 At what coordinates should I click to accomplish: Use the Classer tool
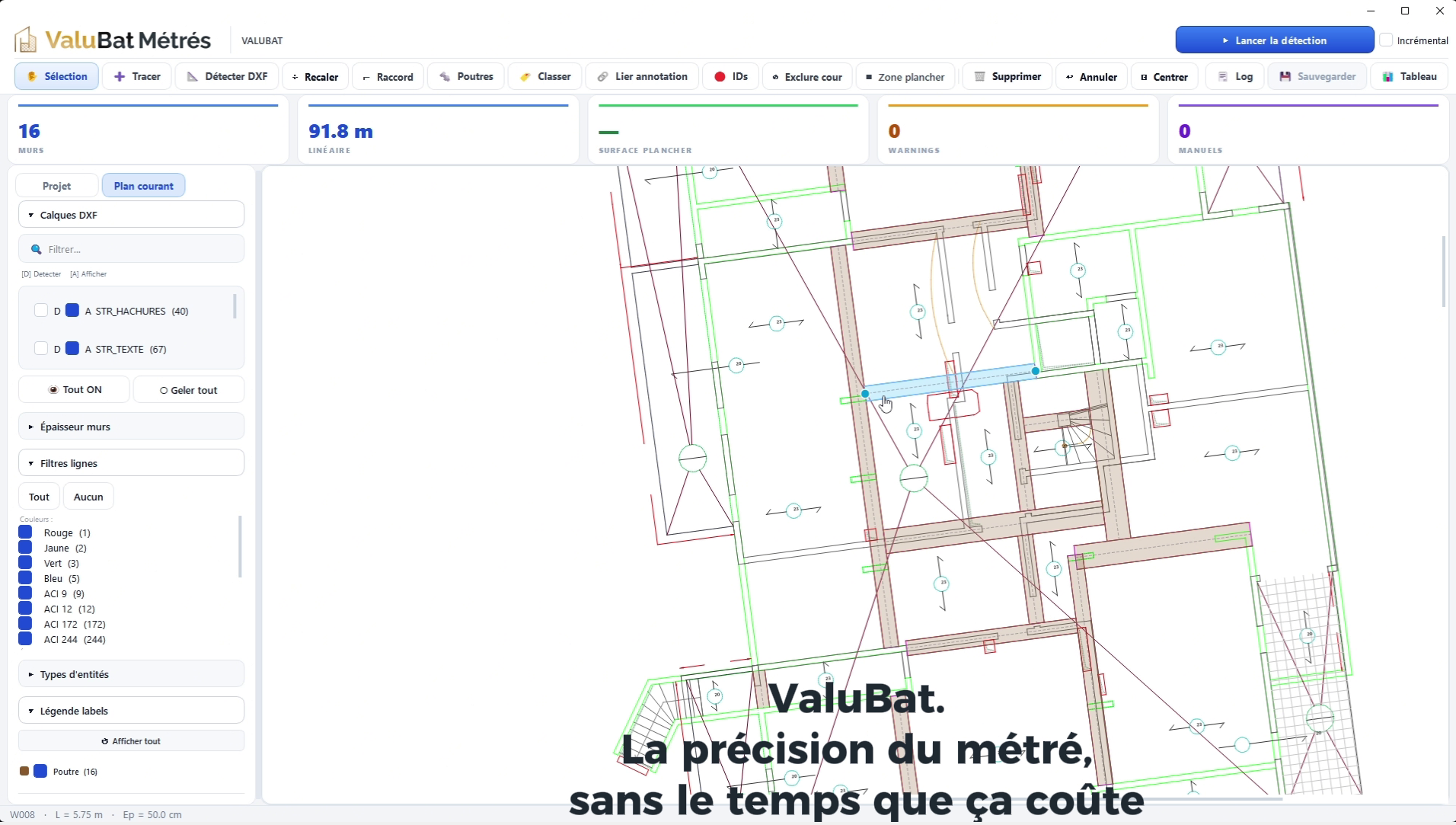(545, 76)
